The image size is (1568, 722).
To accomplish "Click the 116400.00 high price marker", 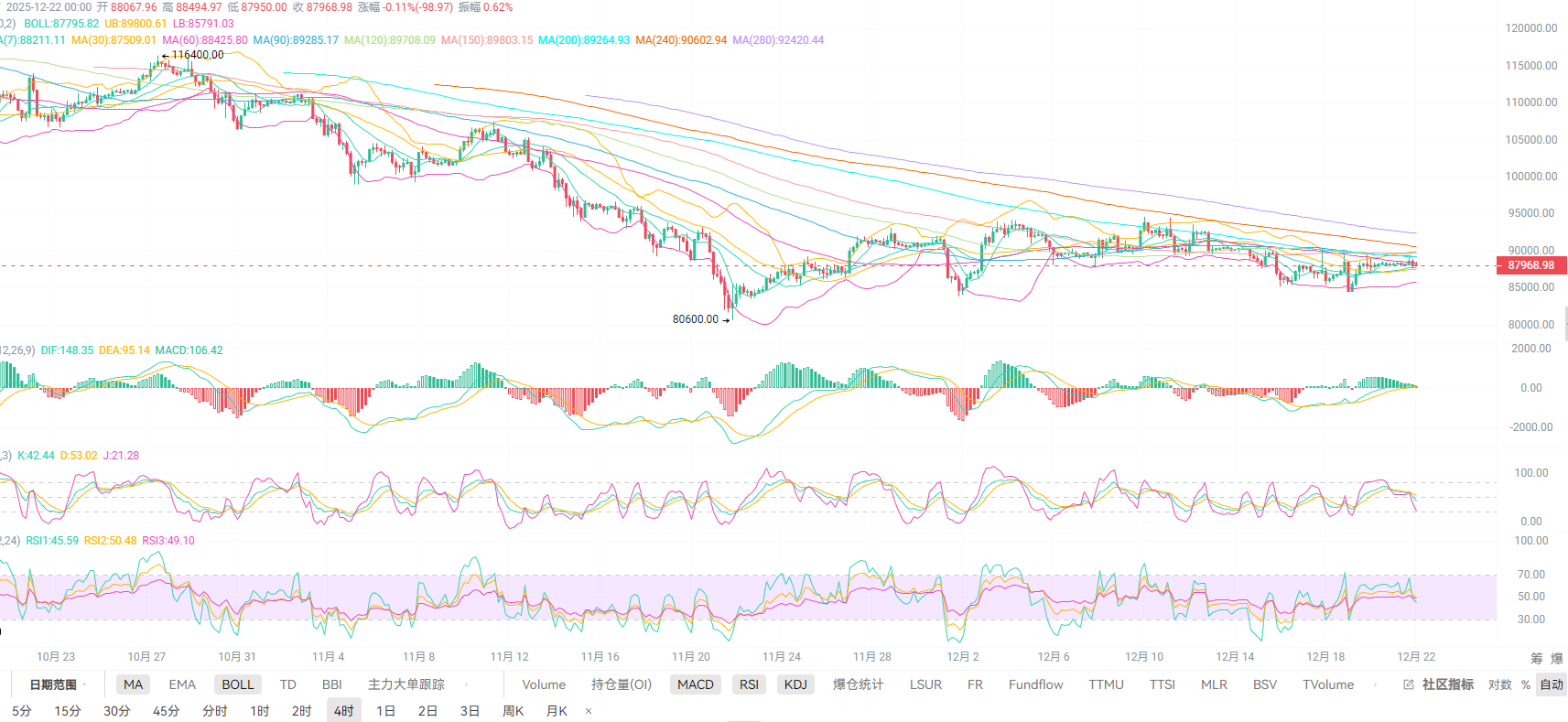I will coord(197,55).
